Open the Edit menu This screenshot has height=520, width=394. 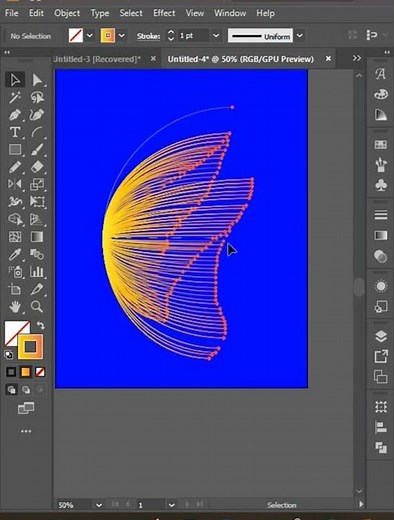(x=36, y=13)
